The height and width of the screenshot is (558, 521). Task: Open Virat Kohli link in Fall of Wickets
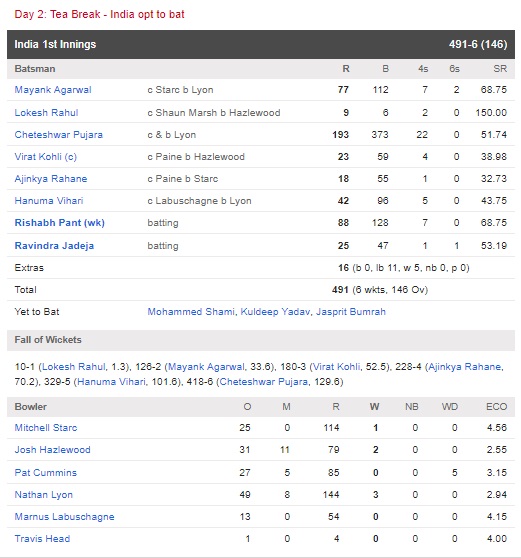click(x=336, y=367)
